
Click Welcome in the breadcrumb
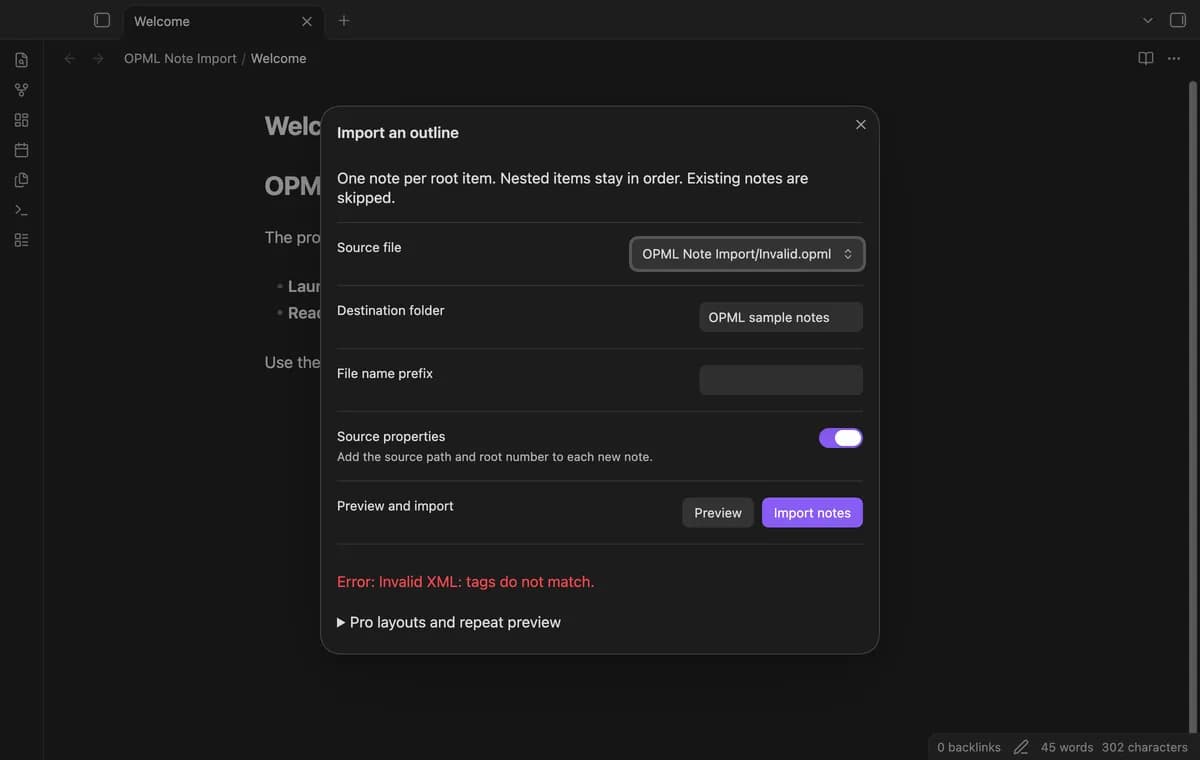click(278, 58)
